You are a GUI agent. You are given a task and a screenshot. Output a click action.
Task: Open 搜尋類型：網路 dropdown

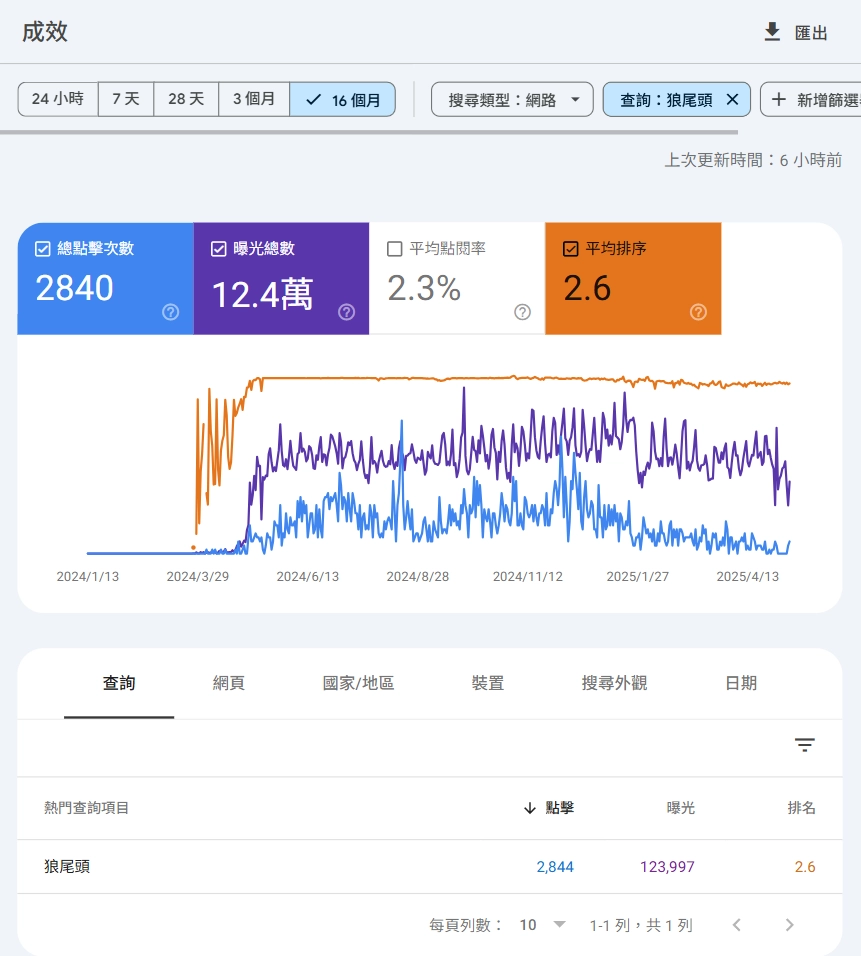[x=512, y=99]
